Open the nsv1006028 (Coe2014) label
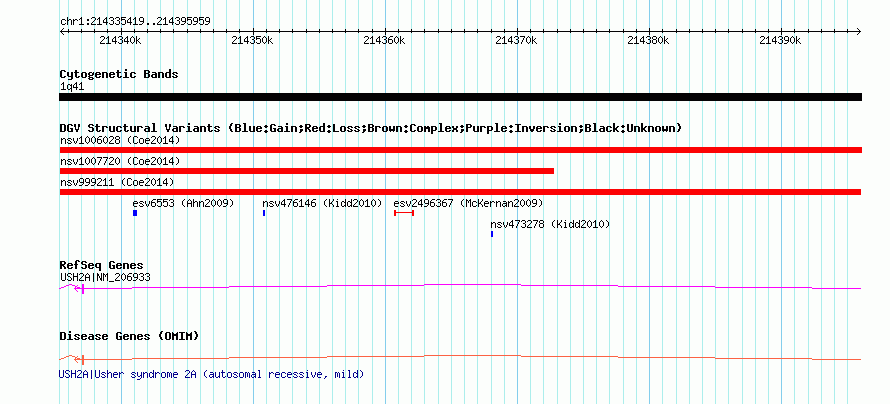 120,140
